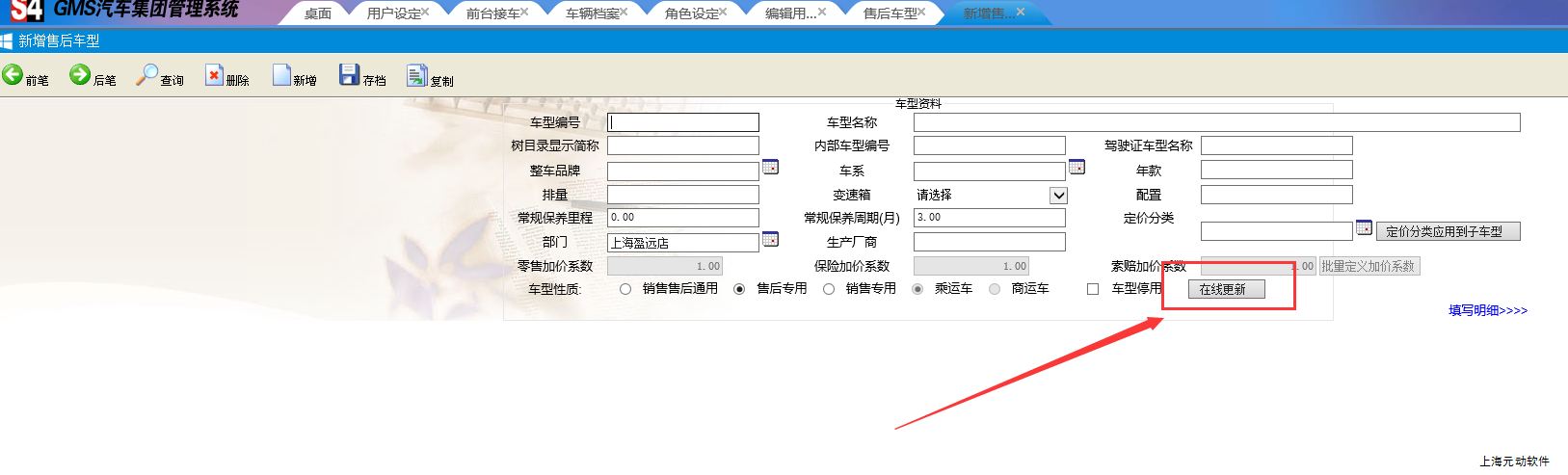Enable the 车型停用 checkbox
This screenshot has width=1568, height=475.
1093,289
